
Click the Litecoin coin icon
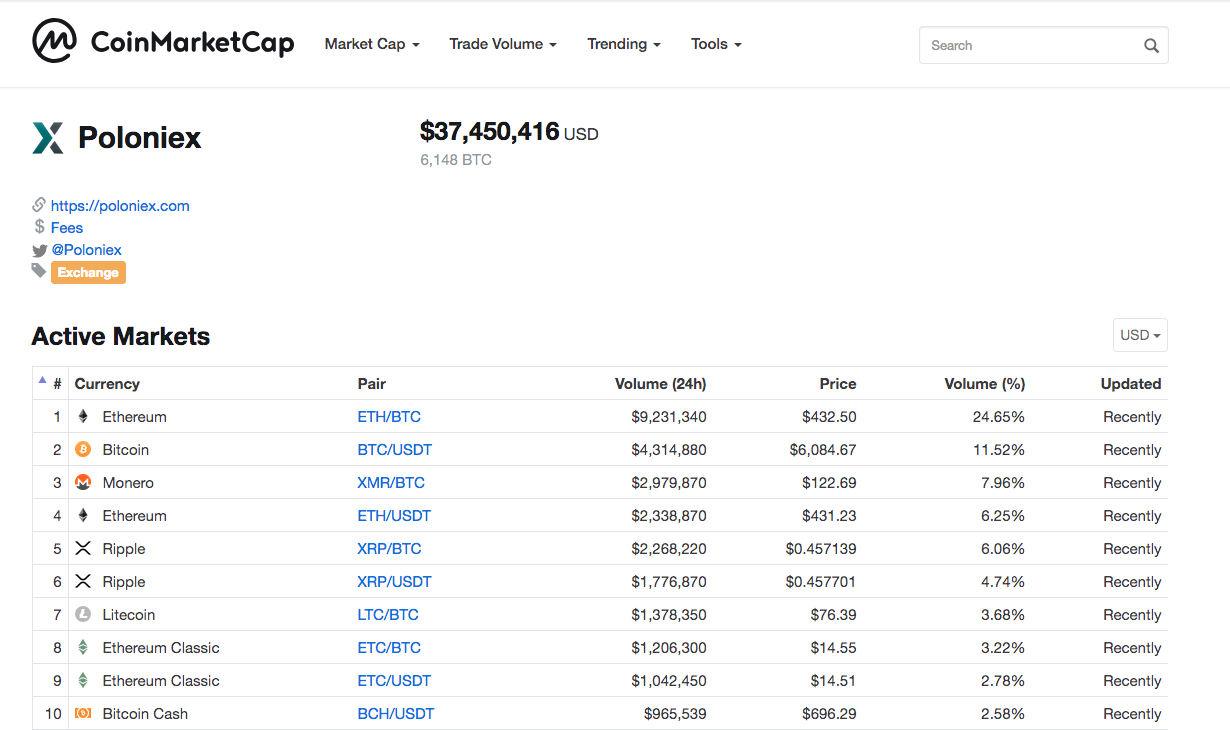click(x=83, y=615)
